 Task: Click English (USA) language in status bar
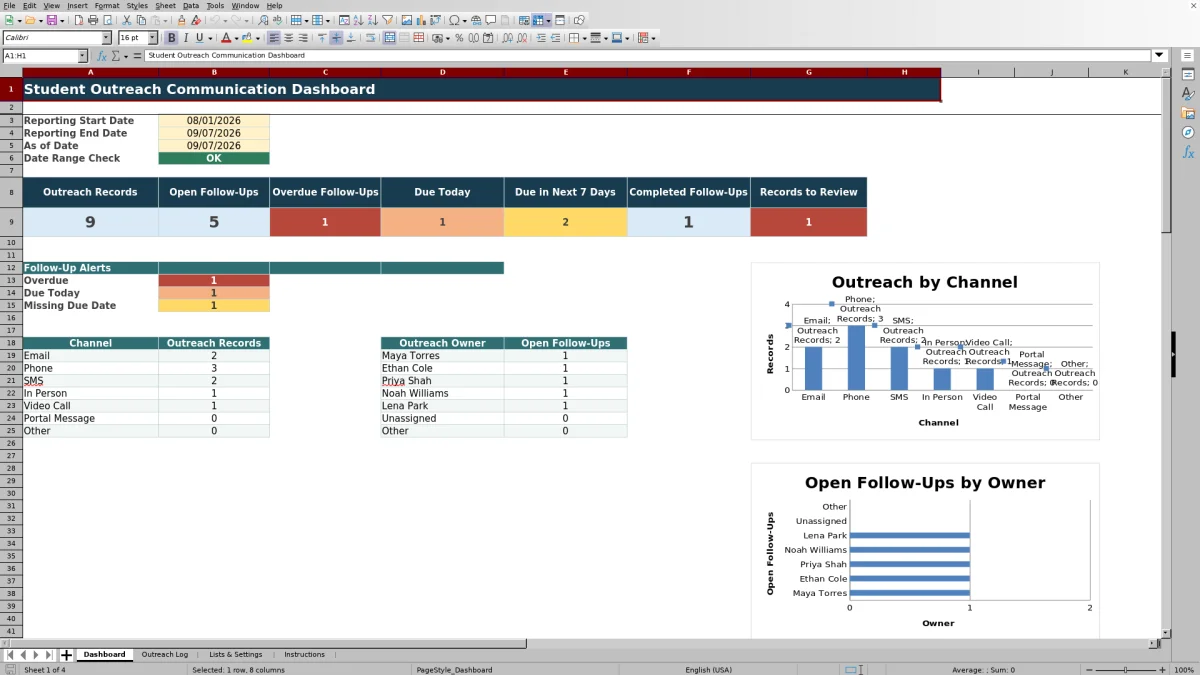(708, 670)
